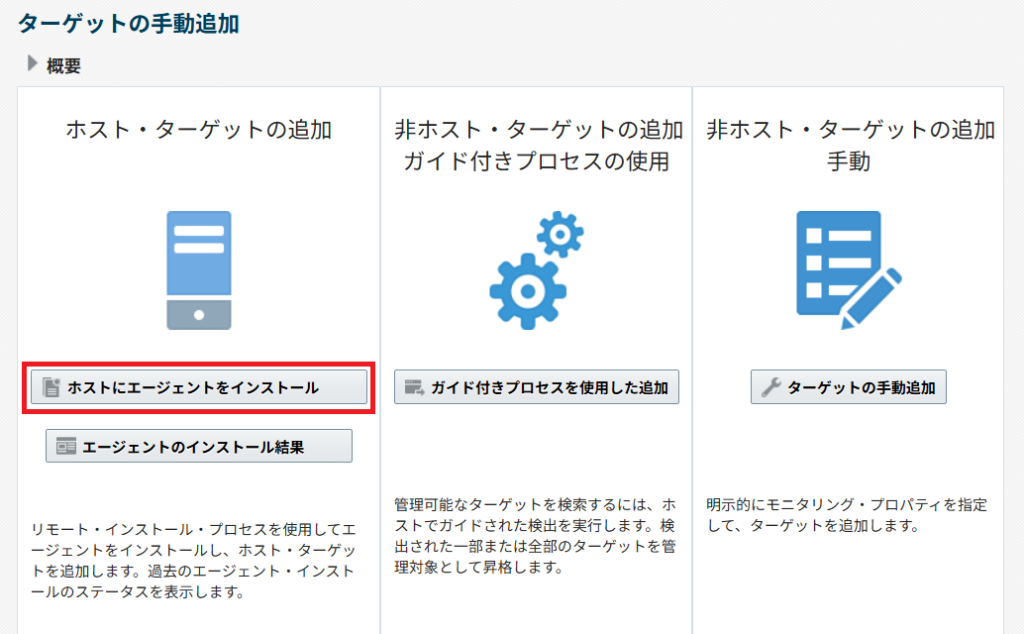Click the ターゲットの手動追加 page title
Viewport: 1024px width, 634px height.
pos(128,22)
